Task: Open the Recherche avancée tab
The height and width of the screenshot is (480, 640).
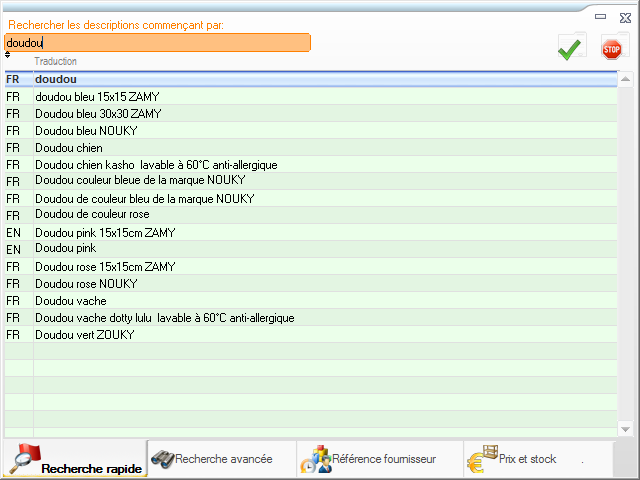Action: [222, 459]
